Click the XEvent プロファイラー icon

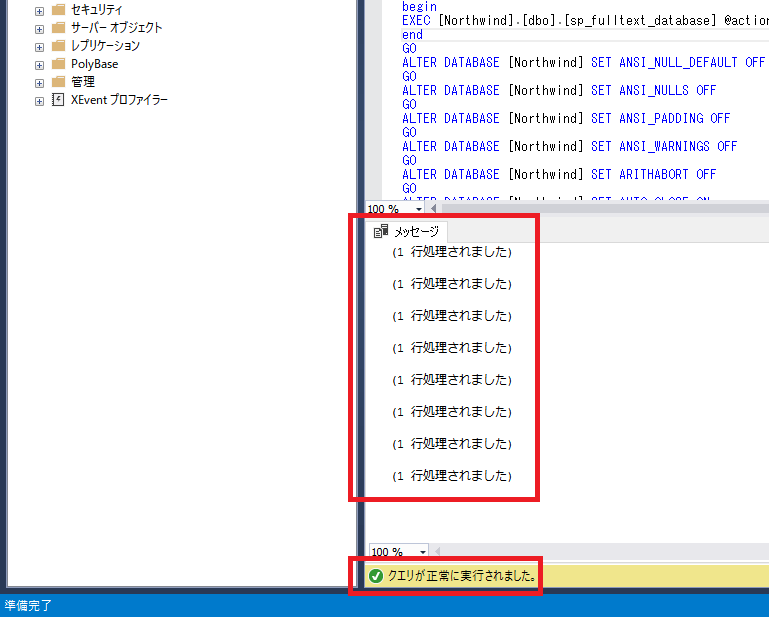tap(58, 100)
